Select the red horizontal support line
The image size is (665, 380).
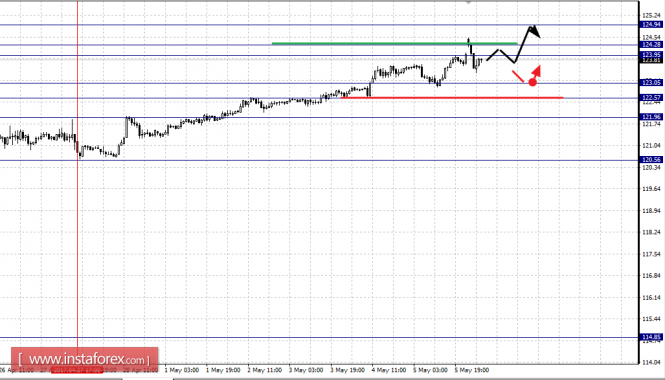[x=452, y=98]
